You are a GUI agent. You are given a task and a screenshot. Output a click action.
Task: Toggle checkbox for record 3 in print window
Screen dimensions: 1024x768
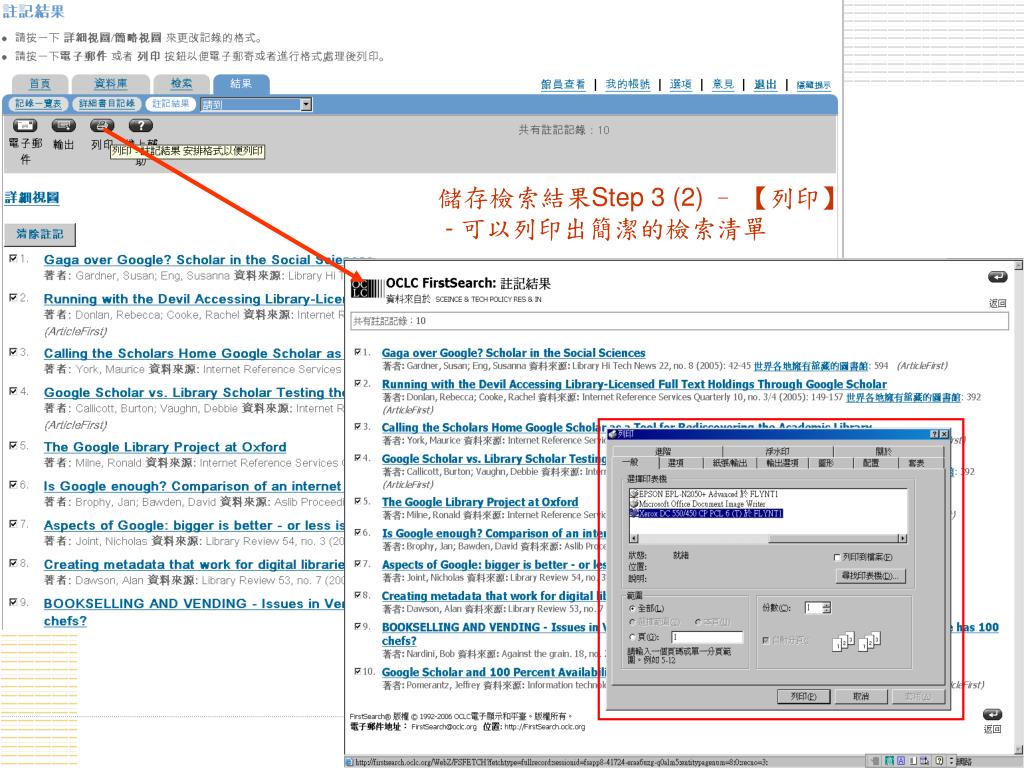click(x=357, y=426)
